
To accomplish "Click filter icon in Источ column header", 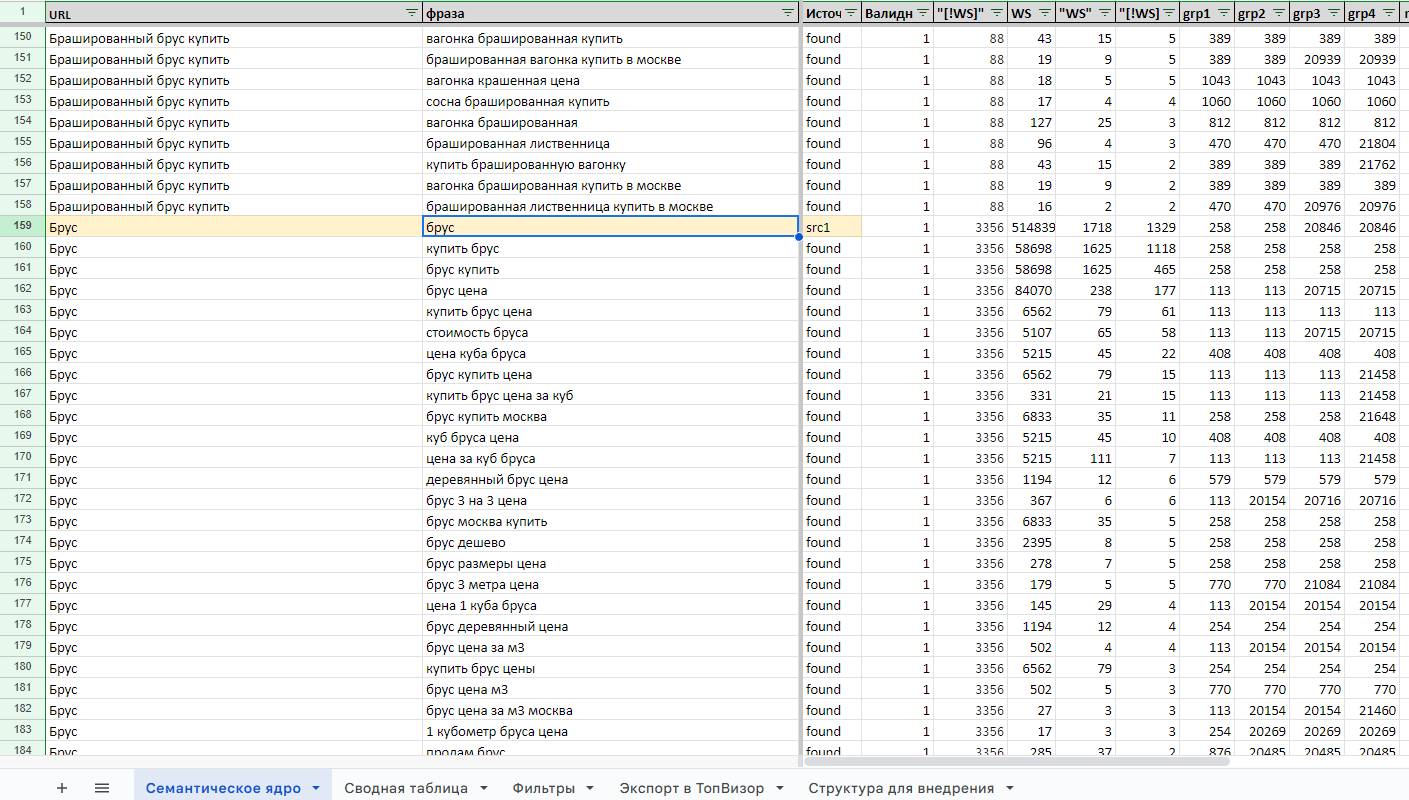I will (850, 13).
